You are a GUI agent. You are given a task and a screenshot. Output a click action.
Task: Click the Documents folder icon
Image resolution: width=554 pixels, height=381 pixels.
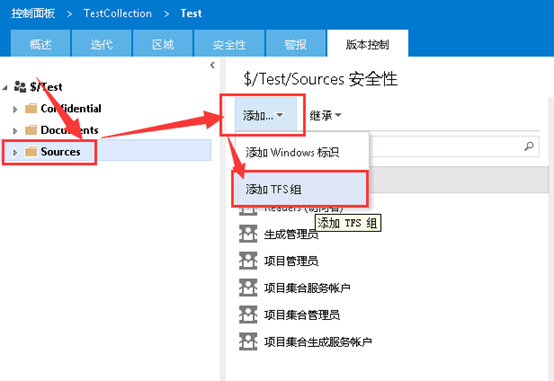tap(31, 130)
